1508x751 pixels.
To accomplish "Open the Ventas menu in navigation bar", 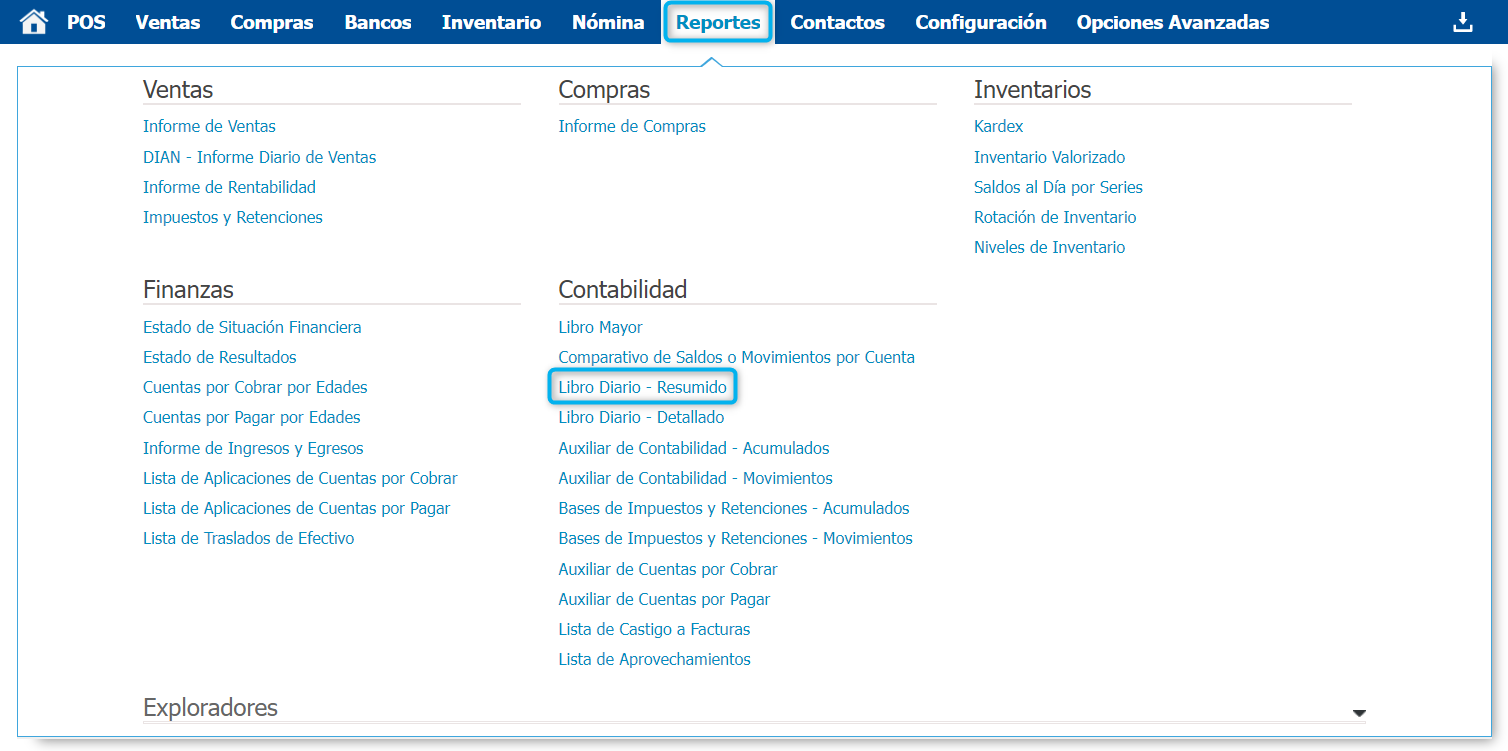I will (167, 22).
